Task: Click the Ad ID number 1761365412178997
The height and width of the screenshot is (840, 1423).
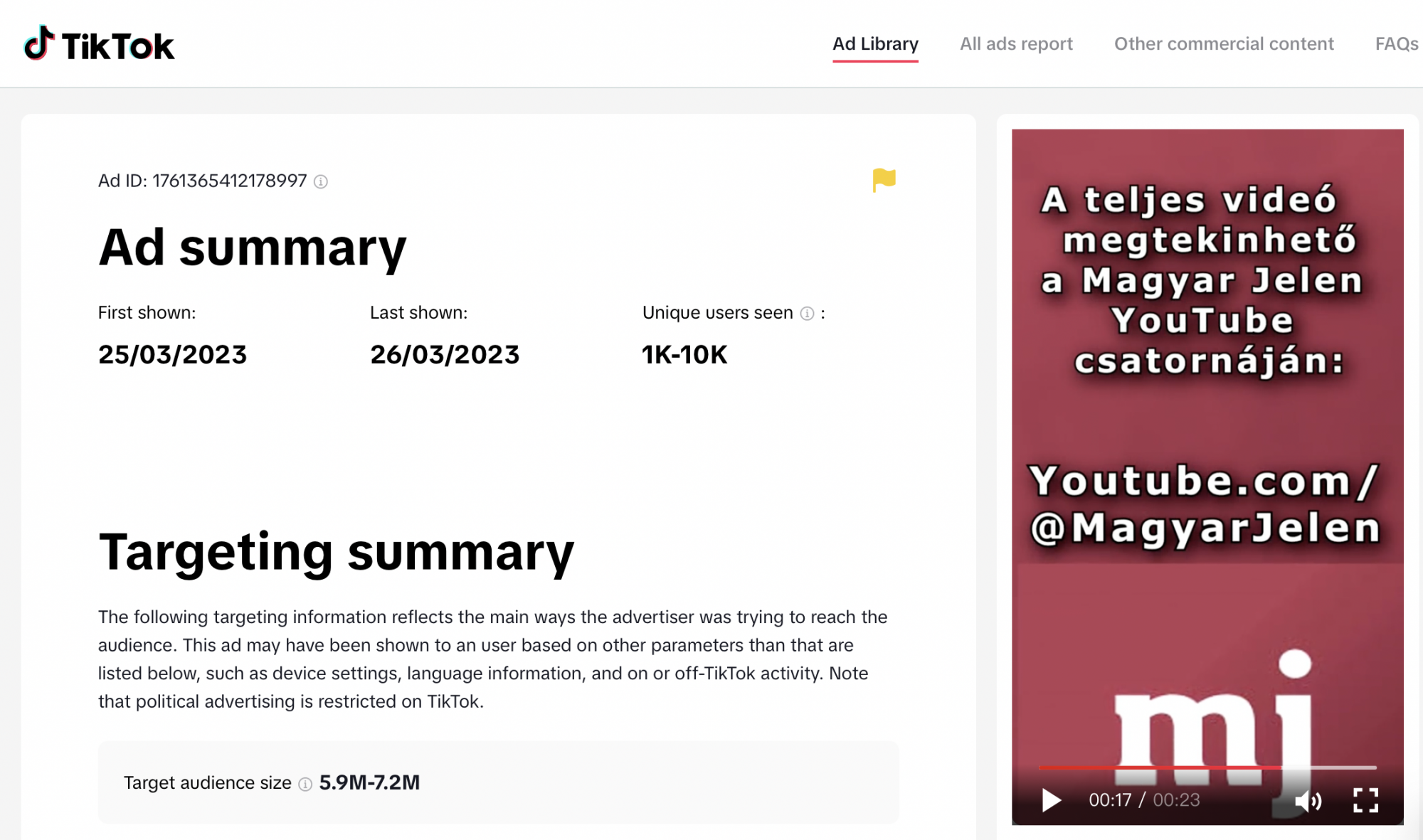Action: (x=230, y=181)
